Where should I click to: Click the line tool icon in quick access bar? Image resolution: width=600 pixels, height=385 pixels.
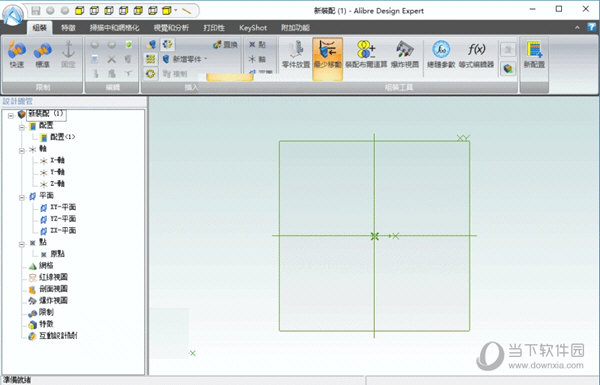(186, 11)
